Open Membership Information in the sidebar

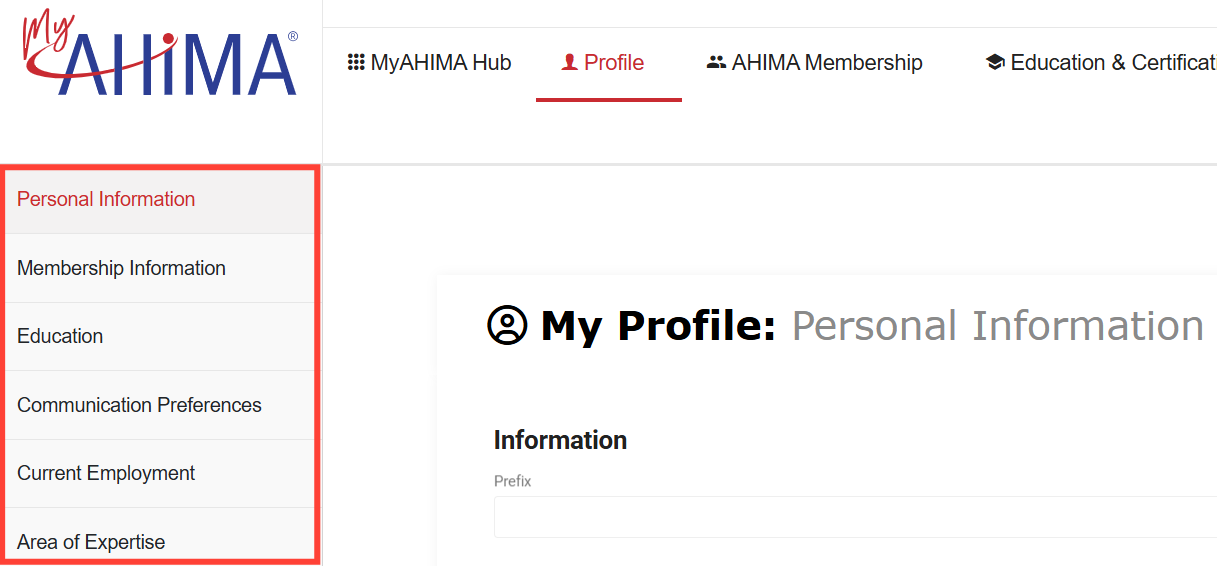click(121, 268)
